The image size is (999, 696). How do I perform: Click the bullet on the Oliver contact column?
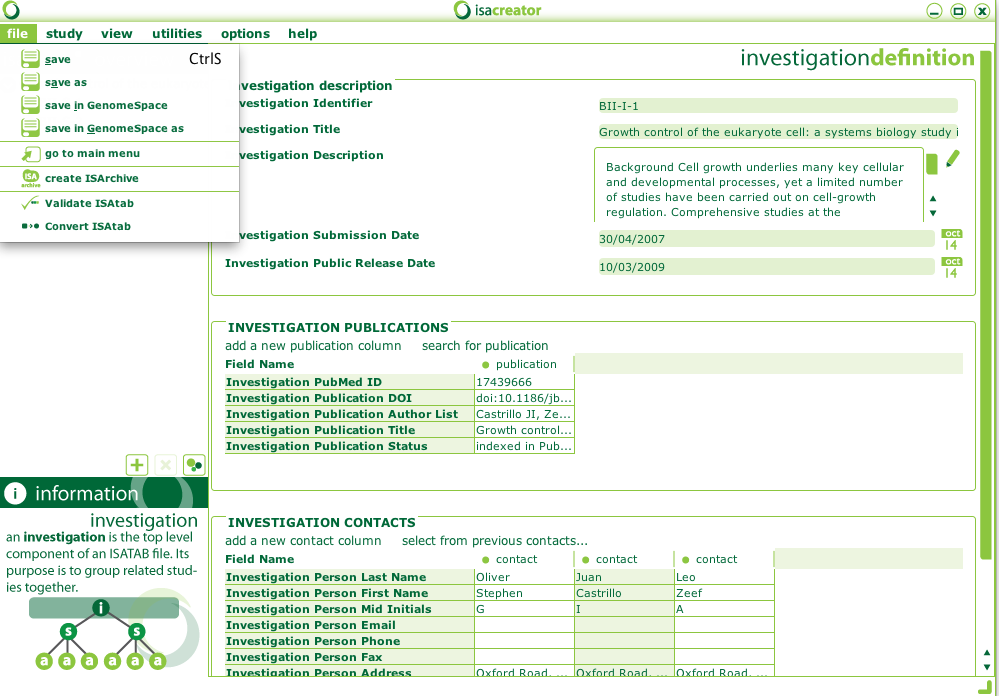coord(485,560)
